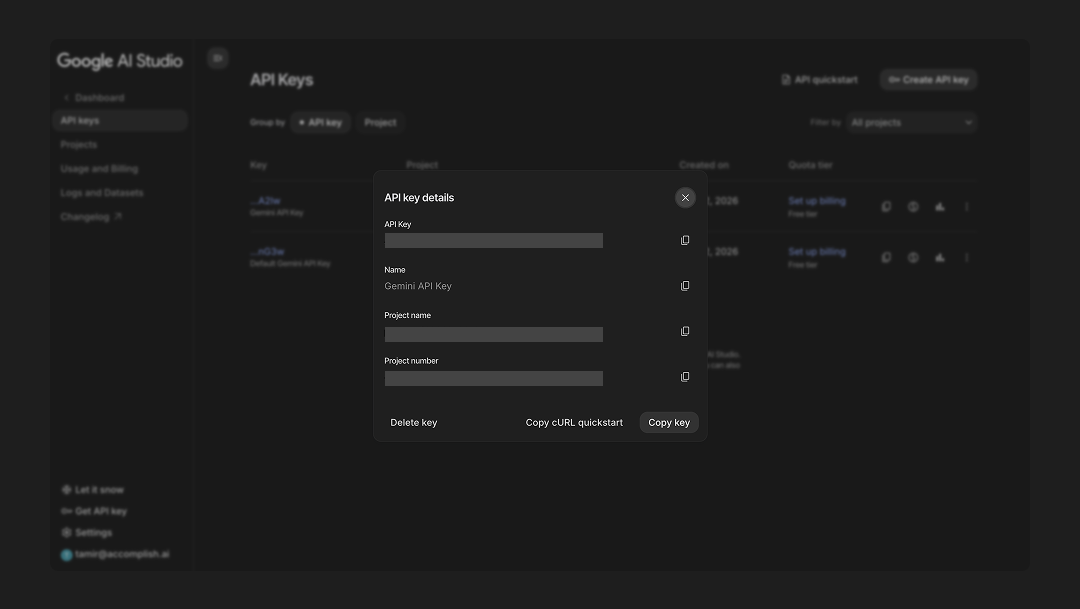Select the redacted API Key field
This screenshot has width=1080, height=609.
tap(493, 240)
